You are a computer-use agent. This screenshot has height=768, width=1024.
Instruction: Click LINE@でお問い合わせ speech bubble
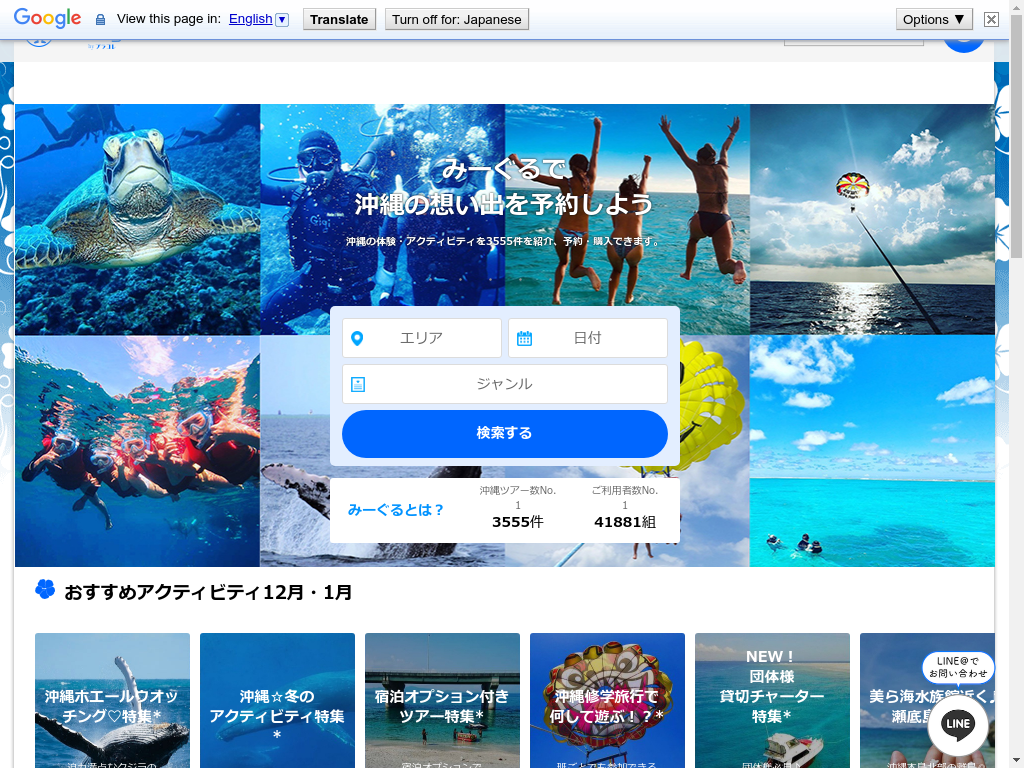(958, 667)
